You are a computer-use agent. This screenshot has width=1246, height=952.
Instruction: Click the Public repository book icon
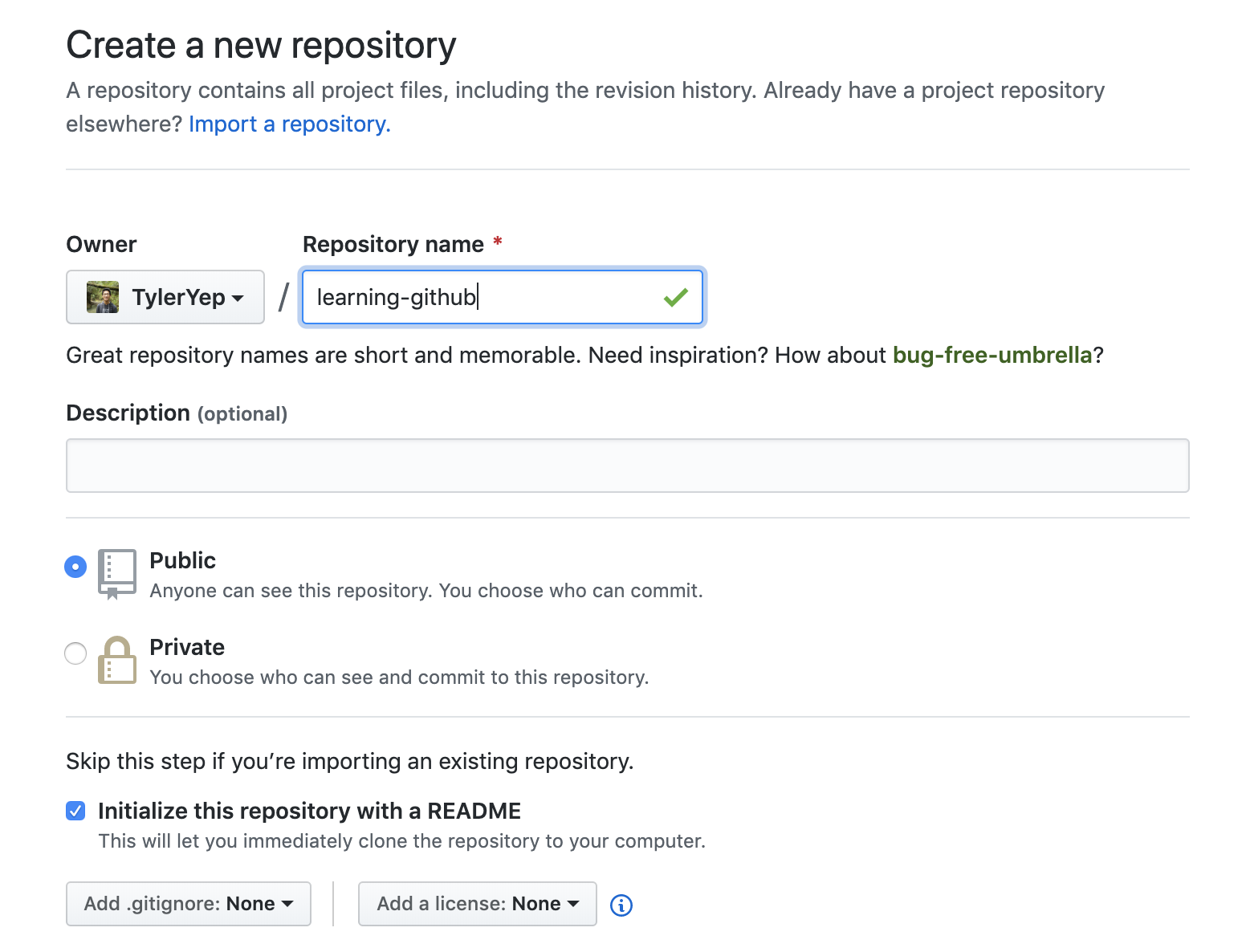(x=116, y=574)
